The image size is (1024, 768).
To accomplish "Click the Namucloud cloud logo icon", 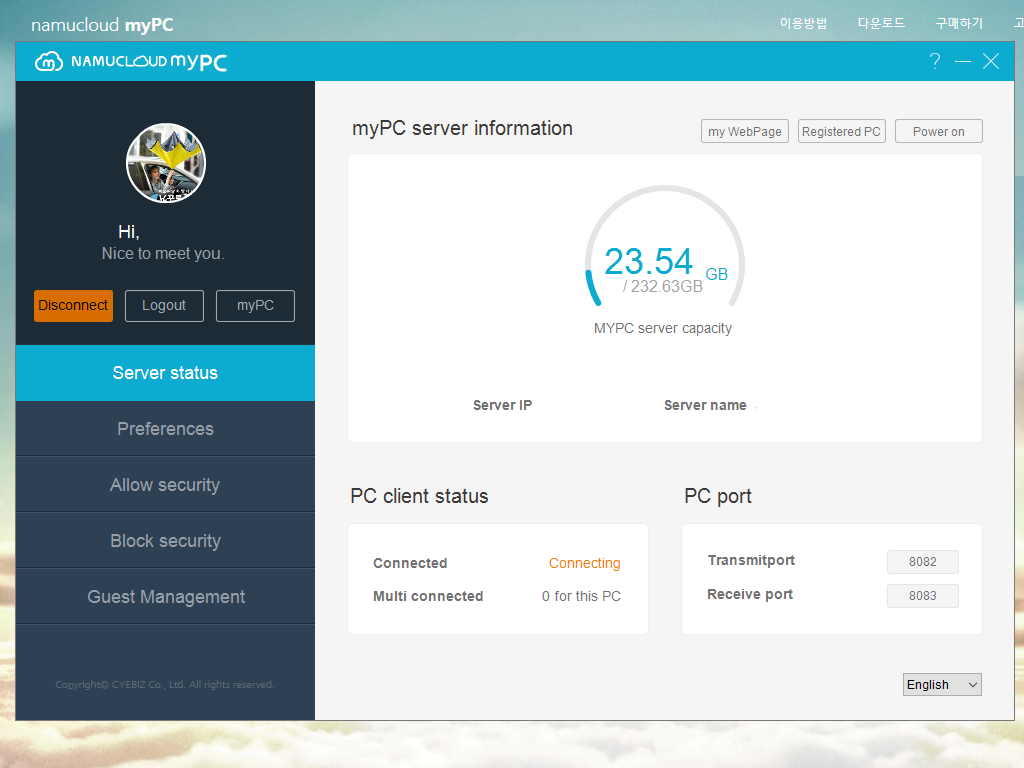I will coord(49,62).
